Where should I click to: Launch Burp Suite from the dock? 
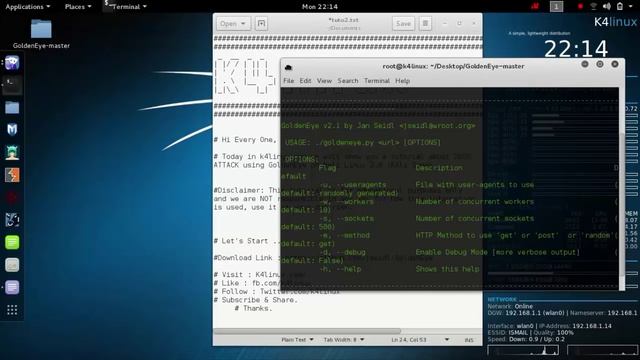pos(12,175)
